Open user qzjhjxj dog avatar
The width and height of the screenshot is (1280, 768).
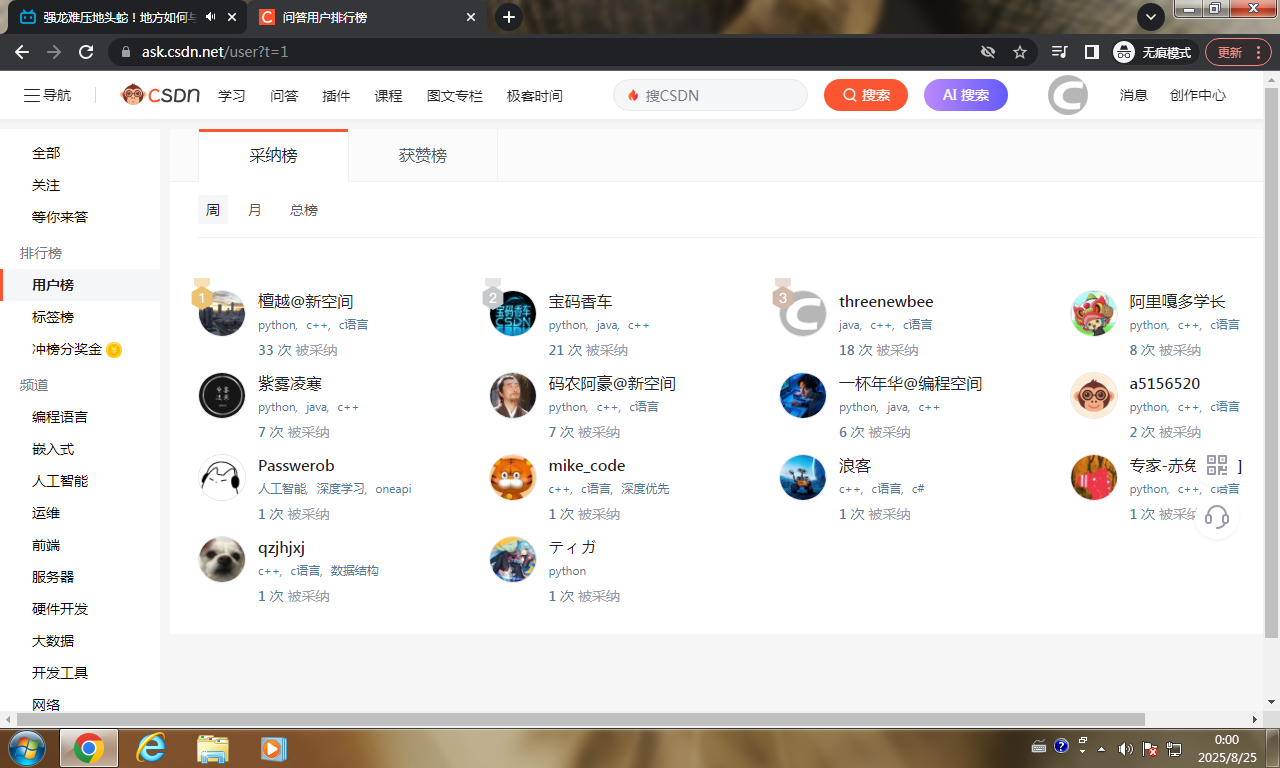click(222, 559)
